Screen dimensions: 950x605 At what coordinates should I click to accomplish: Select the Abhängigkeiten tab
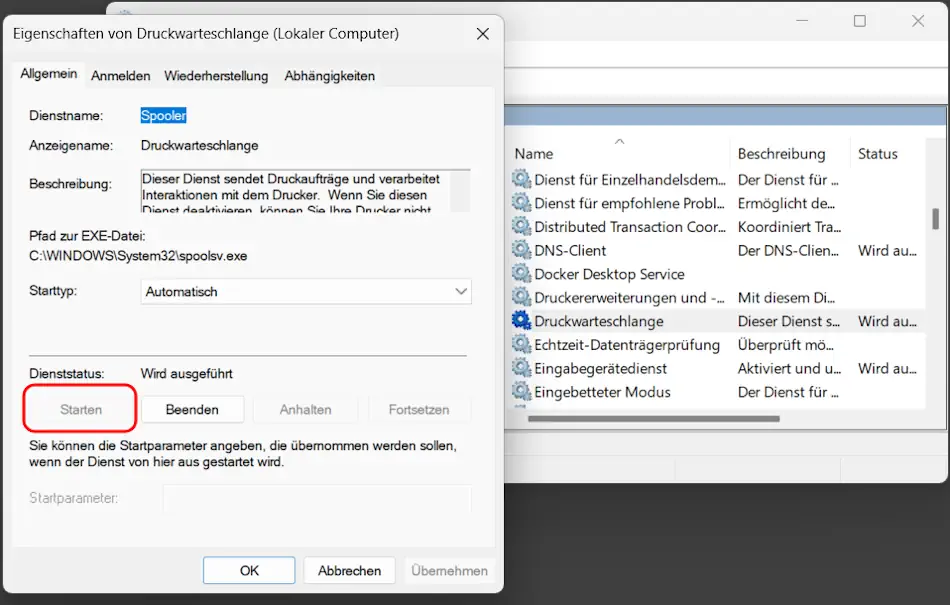(x=329, y=76)
